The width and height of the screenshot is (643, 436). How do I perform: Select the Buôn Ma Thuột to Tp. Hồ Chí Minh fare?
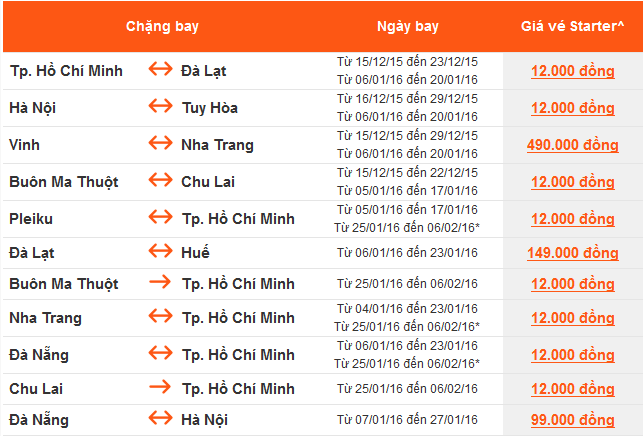[x=572, y=285]
